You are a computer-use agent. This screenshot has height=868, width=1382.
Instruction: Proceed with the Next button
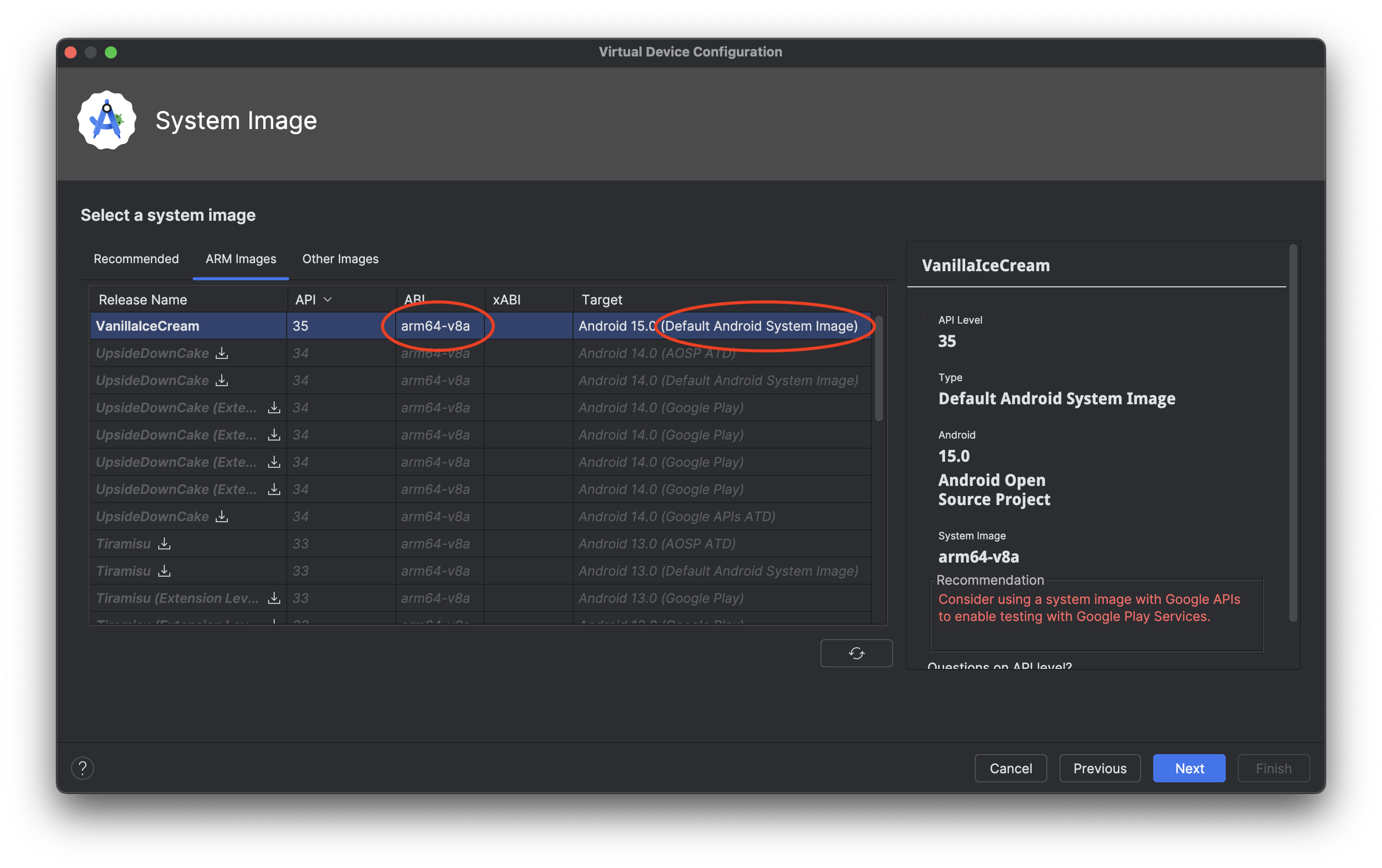(x=1189, y=768)
